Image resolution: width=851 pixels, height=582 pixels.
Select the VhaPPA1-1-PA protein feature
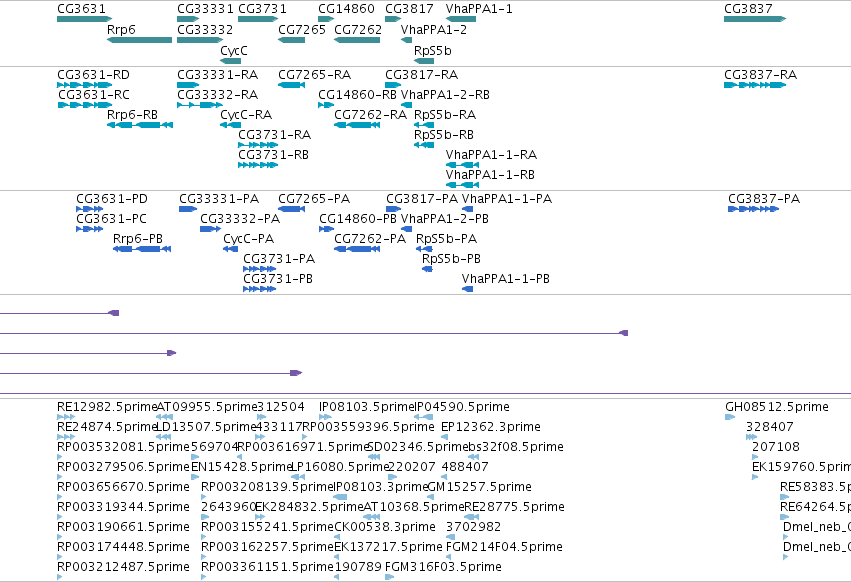(x=467, y=209)
